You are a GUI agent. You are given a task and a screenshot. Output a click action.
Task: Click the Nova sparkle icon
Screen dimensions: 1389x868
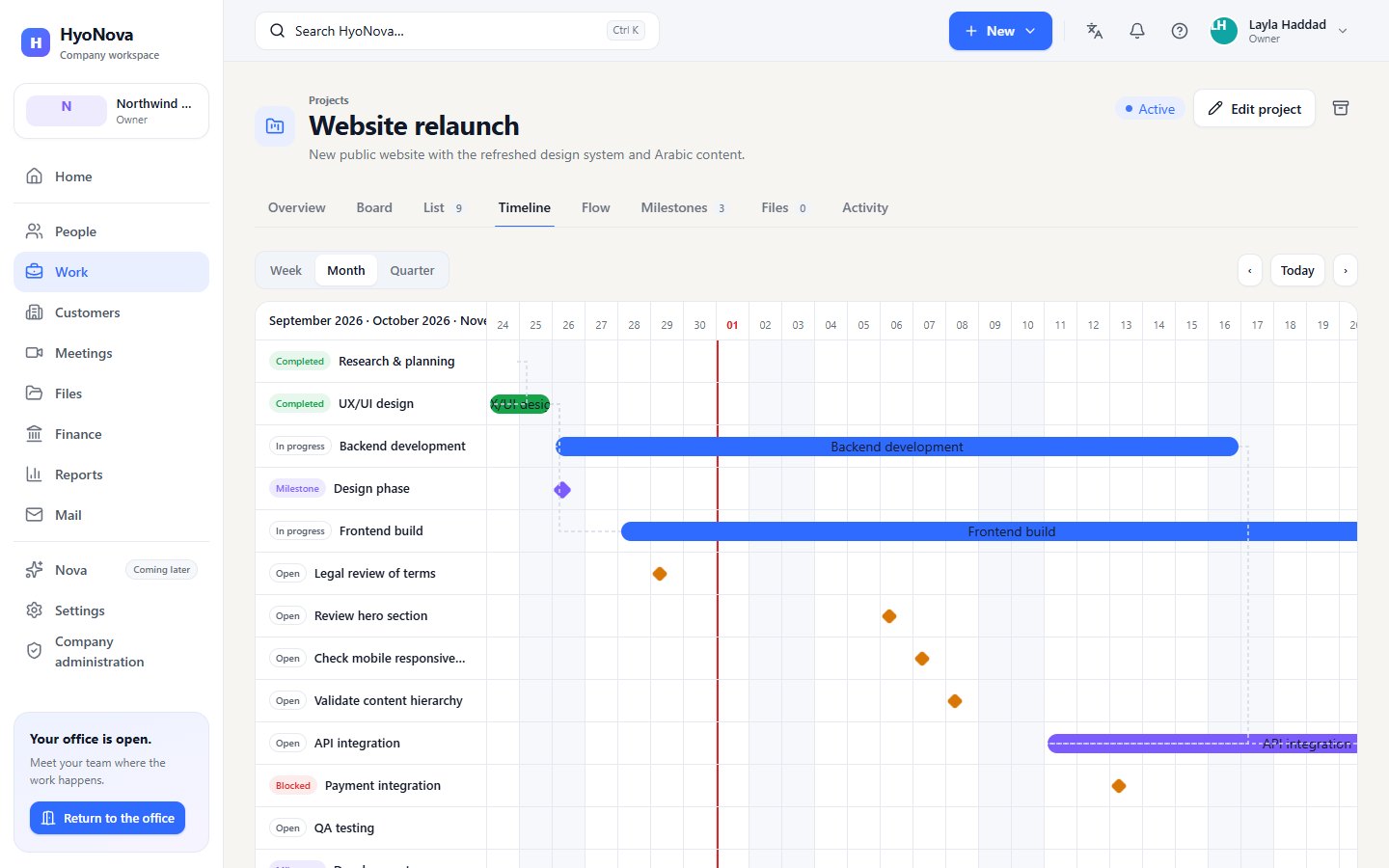pos(35,570)
